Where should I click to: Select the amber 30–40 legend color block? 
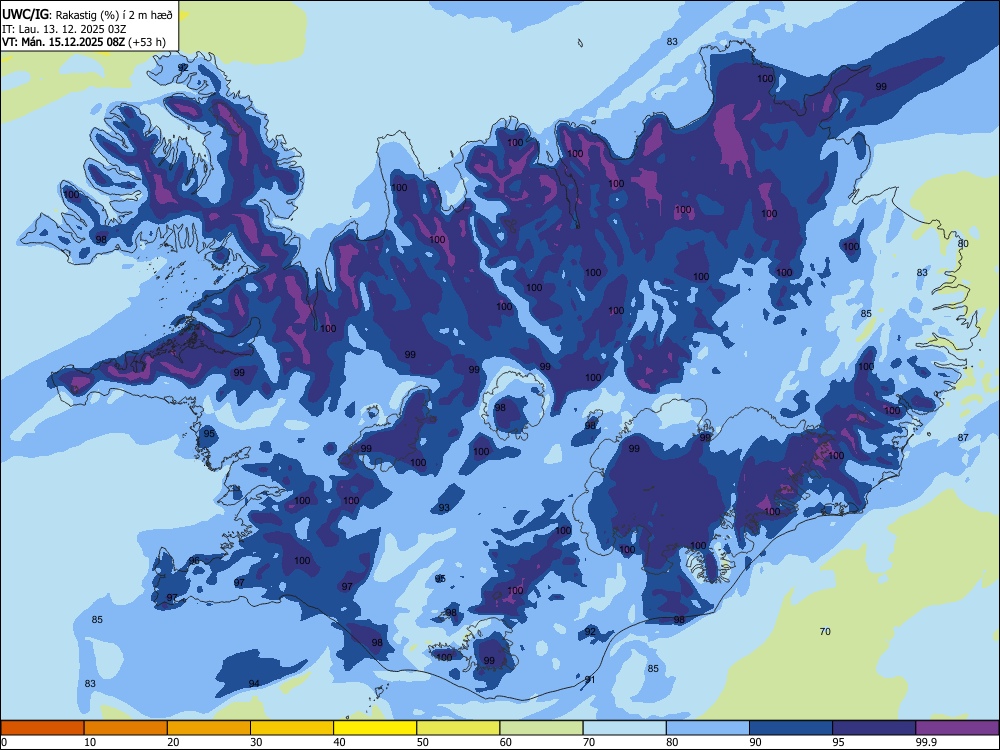pyautogui.click(x=292, y=728)
